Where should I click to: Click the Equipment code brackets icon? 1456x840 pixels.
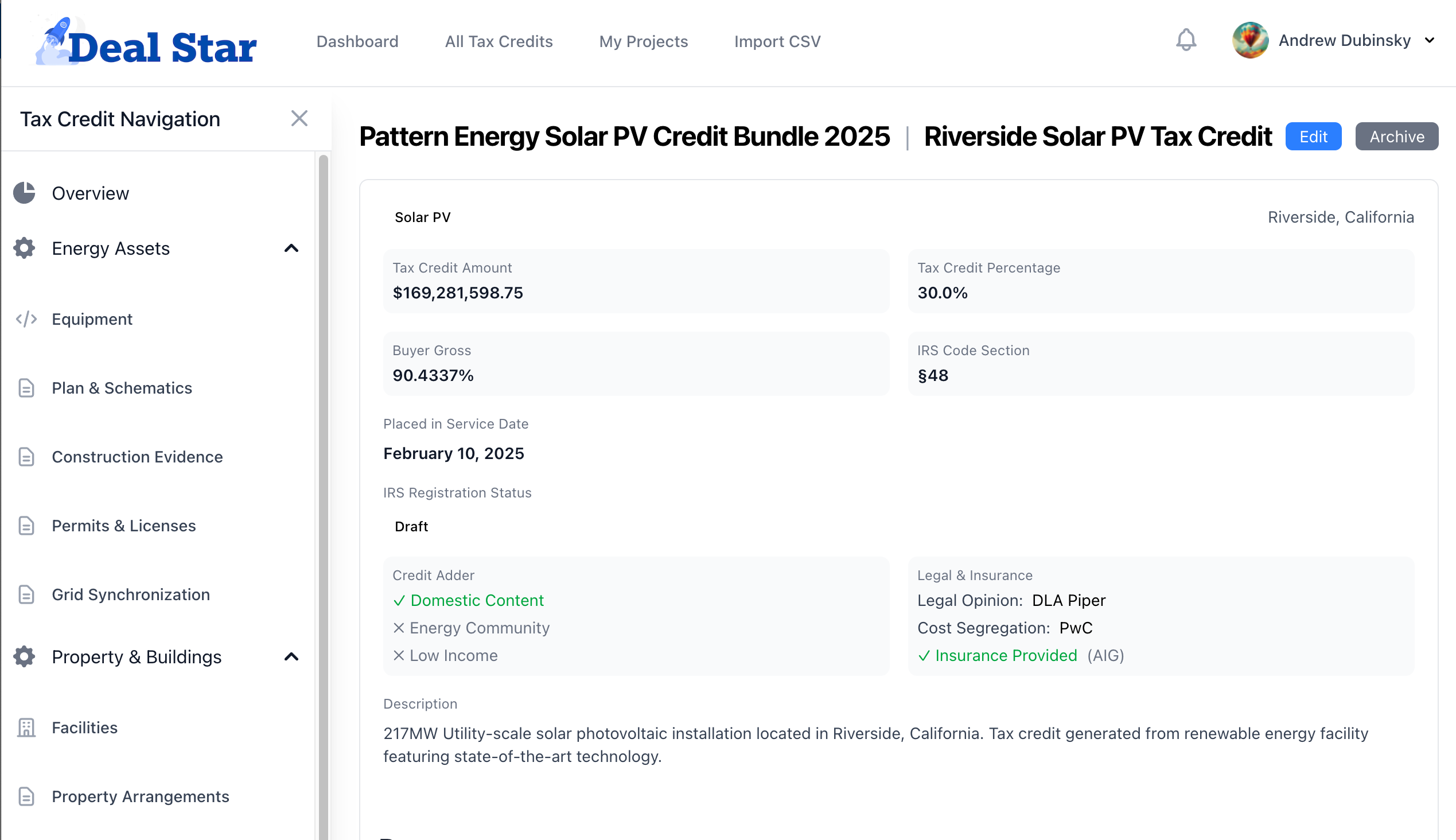pyautogui.click(x=26, y=319)
